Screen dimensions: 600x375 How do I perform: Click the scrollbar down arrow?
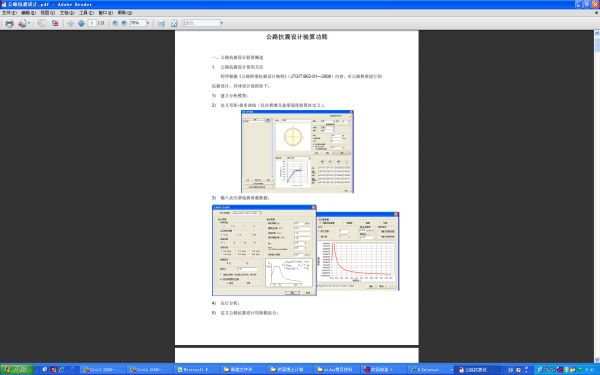click(597, 360)
